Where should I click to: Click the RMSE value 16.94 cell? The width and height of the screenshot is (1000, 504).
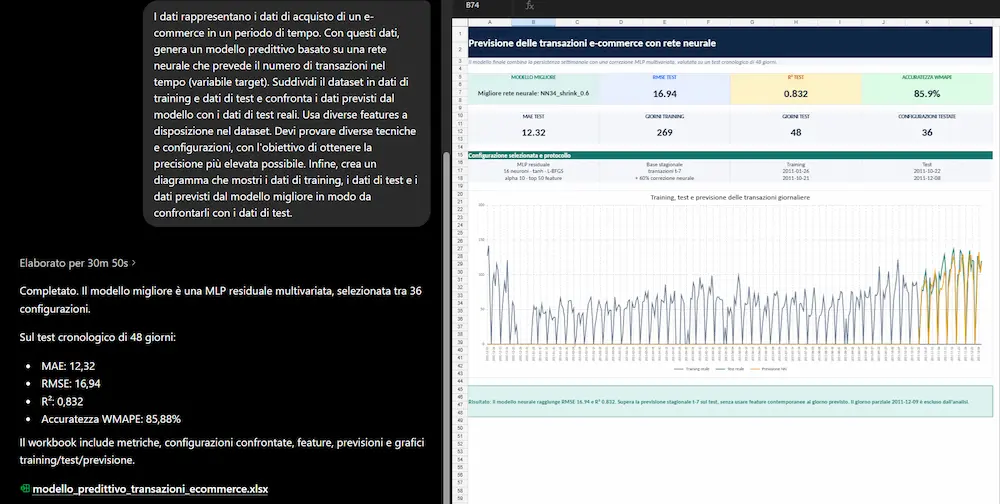(665, 93)
